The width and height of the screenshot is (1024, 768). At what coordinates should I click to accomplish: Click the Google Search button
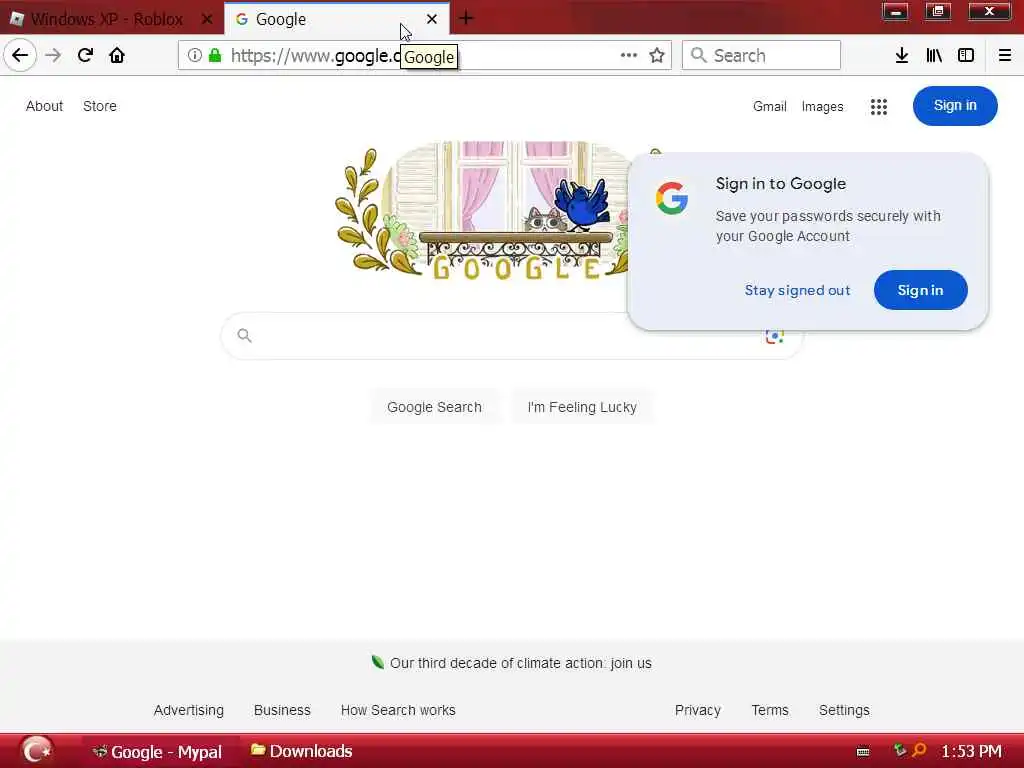pyautogui.click(x=434, y=407)
